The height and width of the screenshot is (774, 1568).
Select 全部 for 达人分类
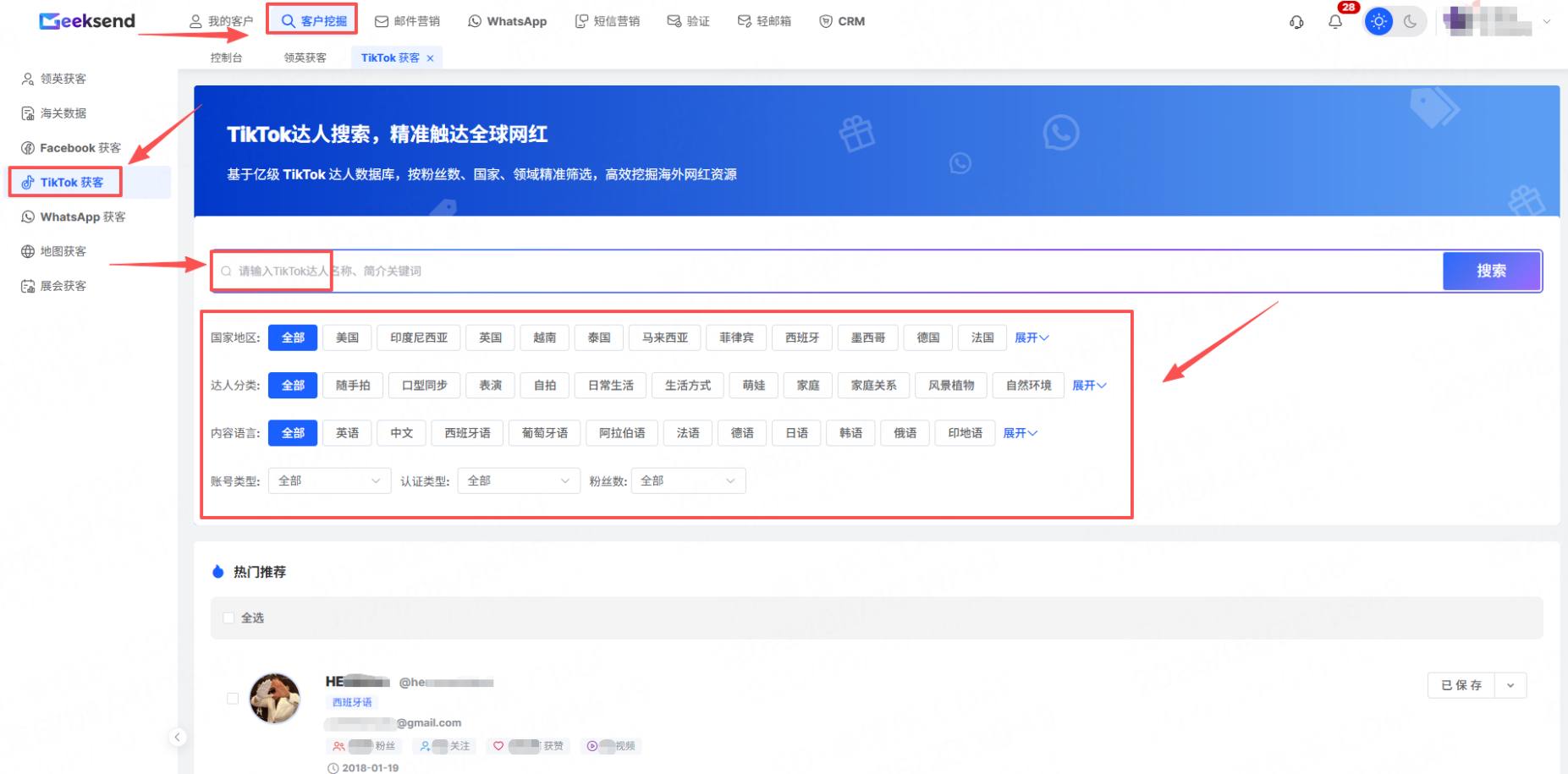pyautogui.click(x=293, y=385)
